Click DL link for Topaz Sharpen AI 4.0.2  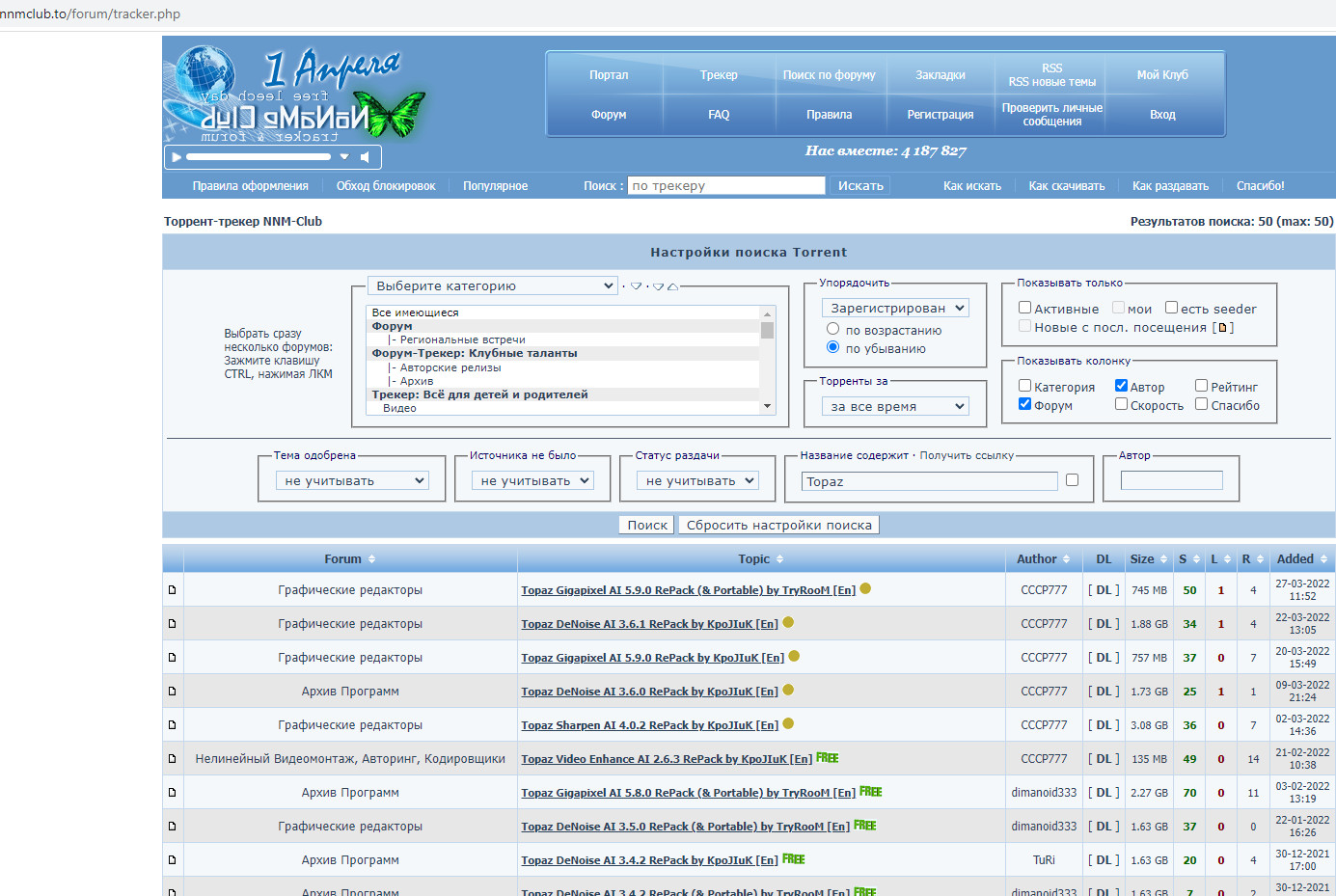pyautogui.click(x=1104, y=724)
